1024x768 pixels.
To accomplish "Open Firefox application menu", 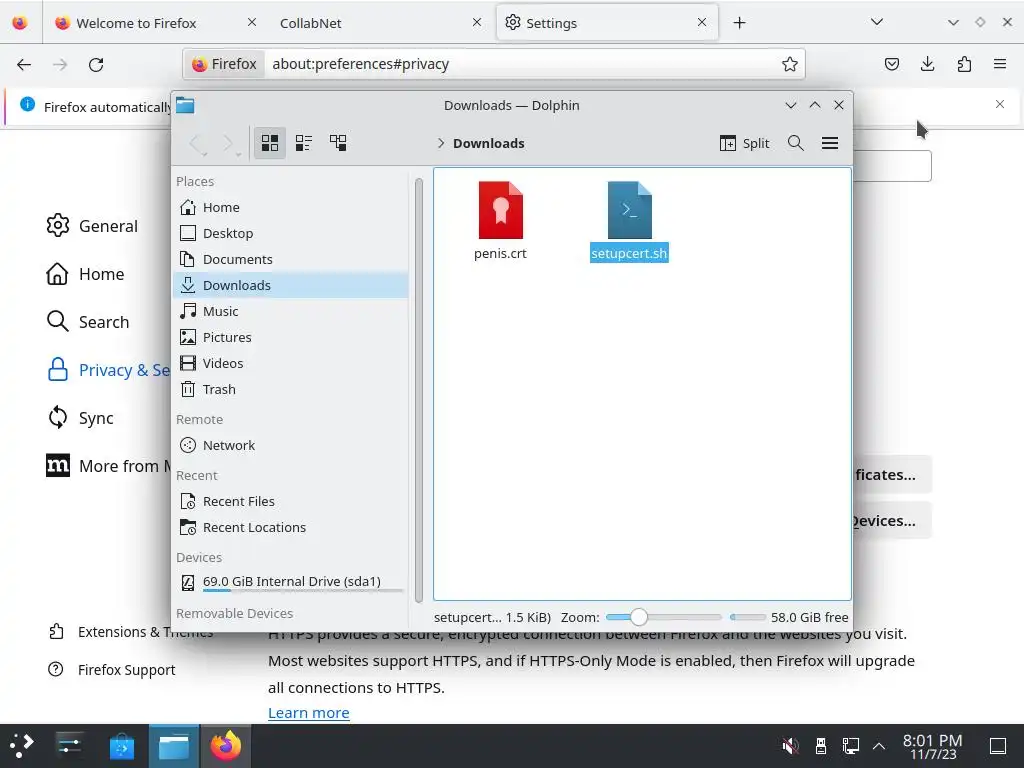I will [1000, 64].
